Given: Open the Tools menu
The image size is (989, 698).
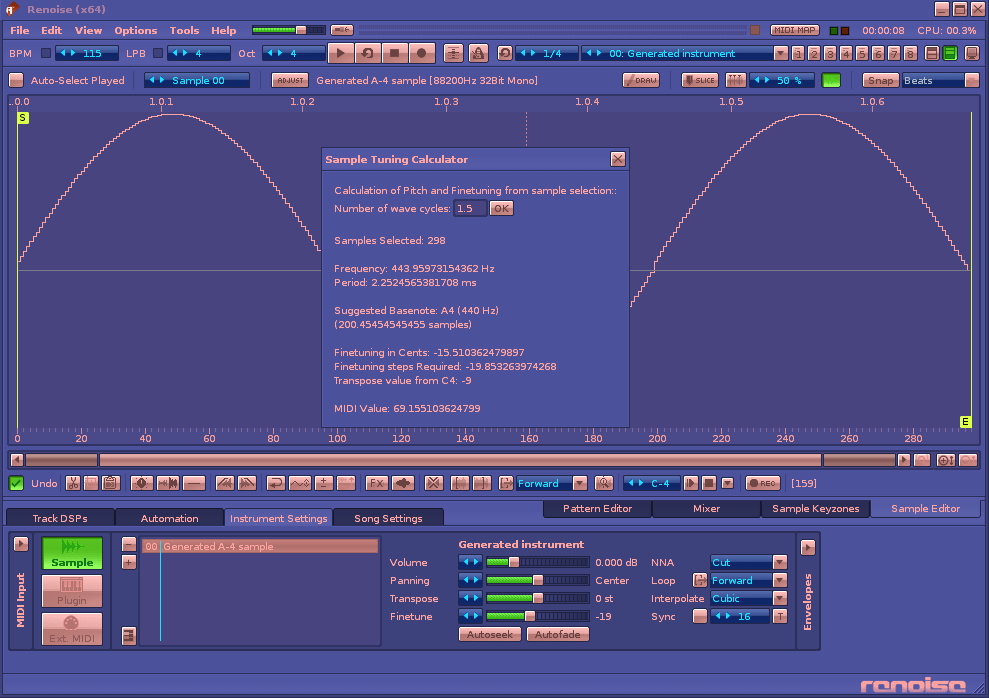Looking at the screenshot, I should click(x=184, y=30).
